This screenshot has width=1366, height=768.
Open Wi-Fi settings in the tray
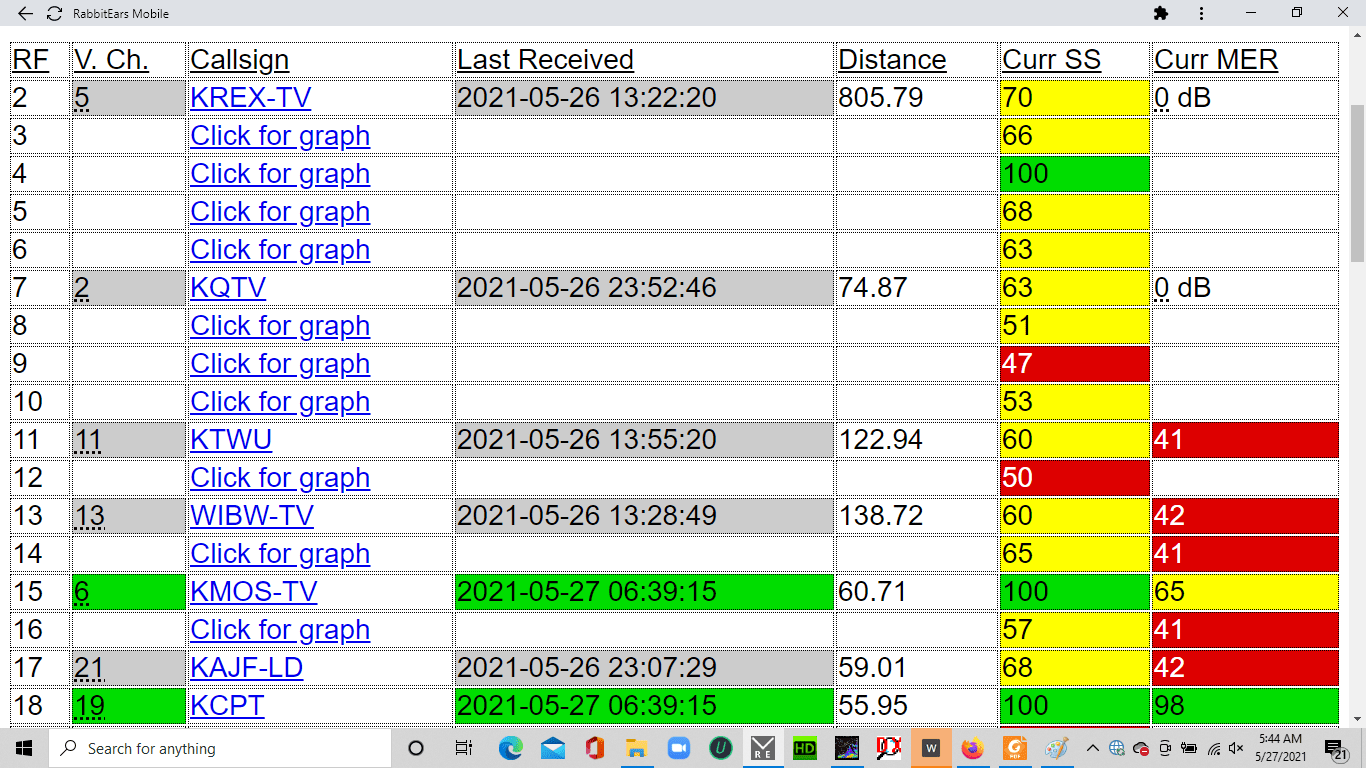coord(1214,748)
